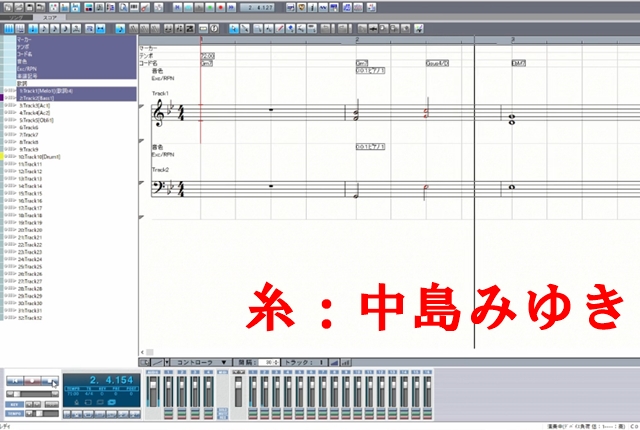Select the line draw tool in controller bar
Viewport: 640px width, 430px height.
click(x=157, y=362)
